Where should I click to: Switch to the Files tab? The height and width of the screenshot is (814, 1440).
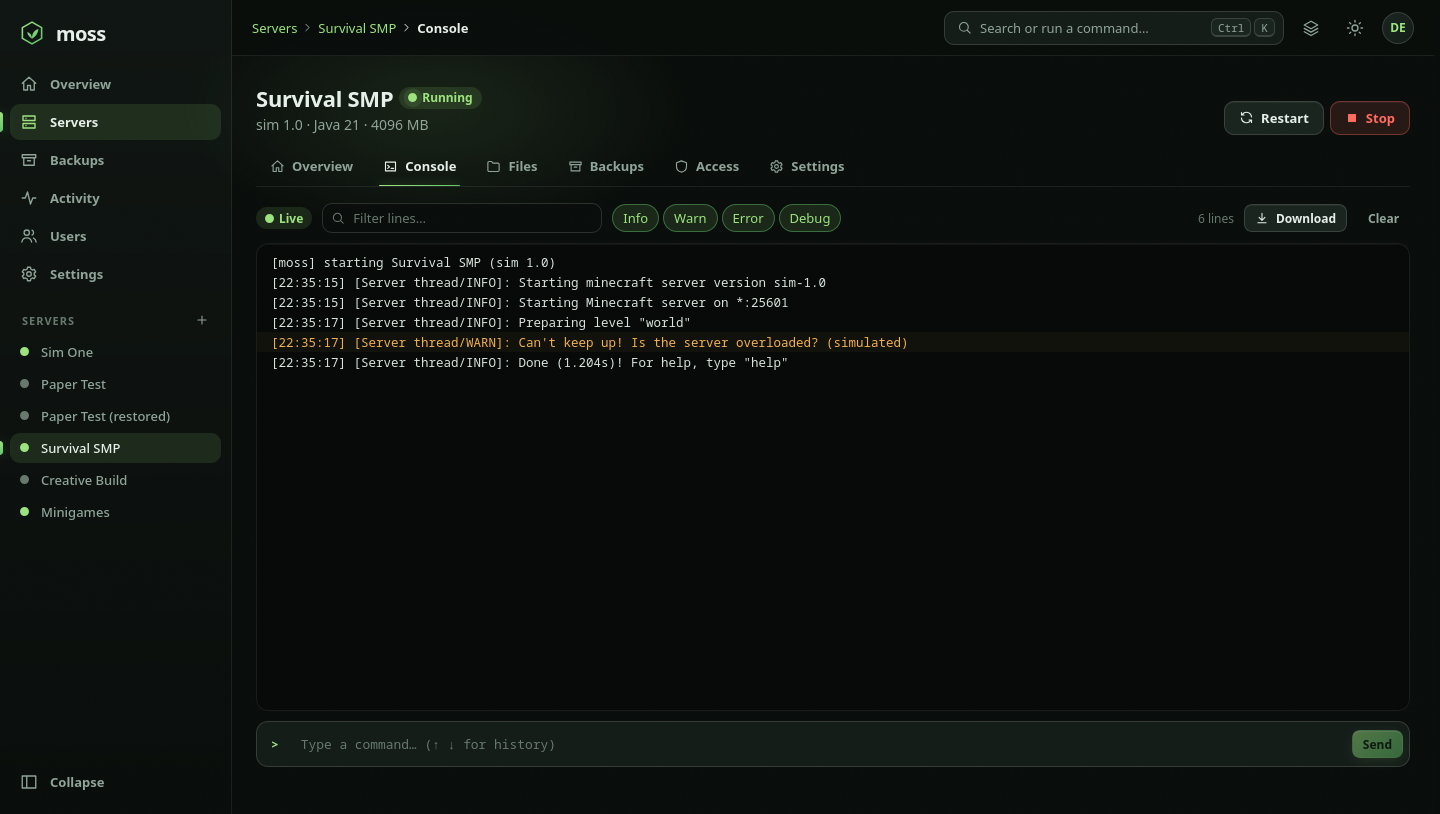(512, 166)
